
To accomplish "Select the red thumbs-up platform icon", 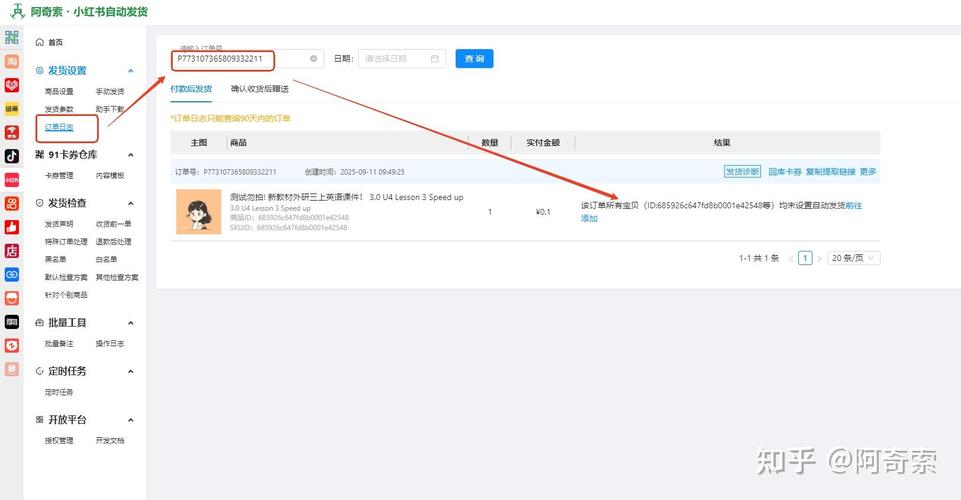I will coord(12,227).
